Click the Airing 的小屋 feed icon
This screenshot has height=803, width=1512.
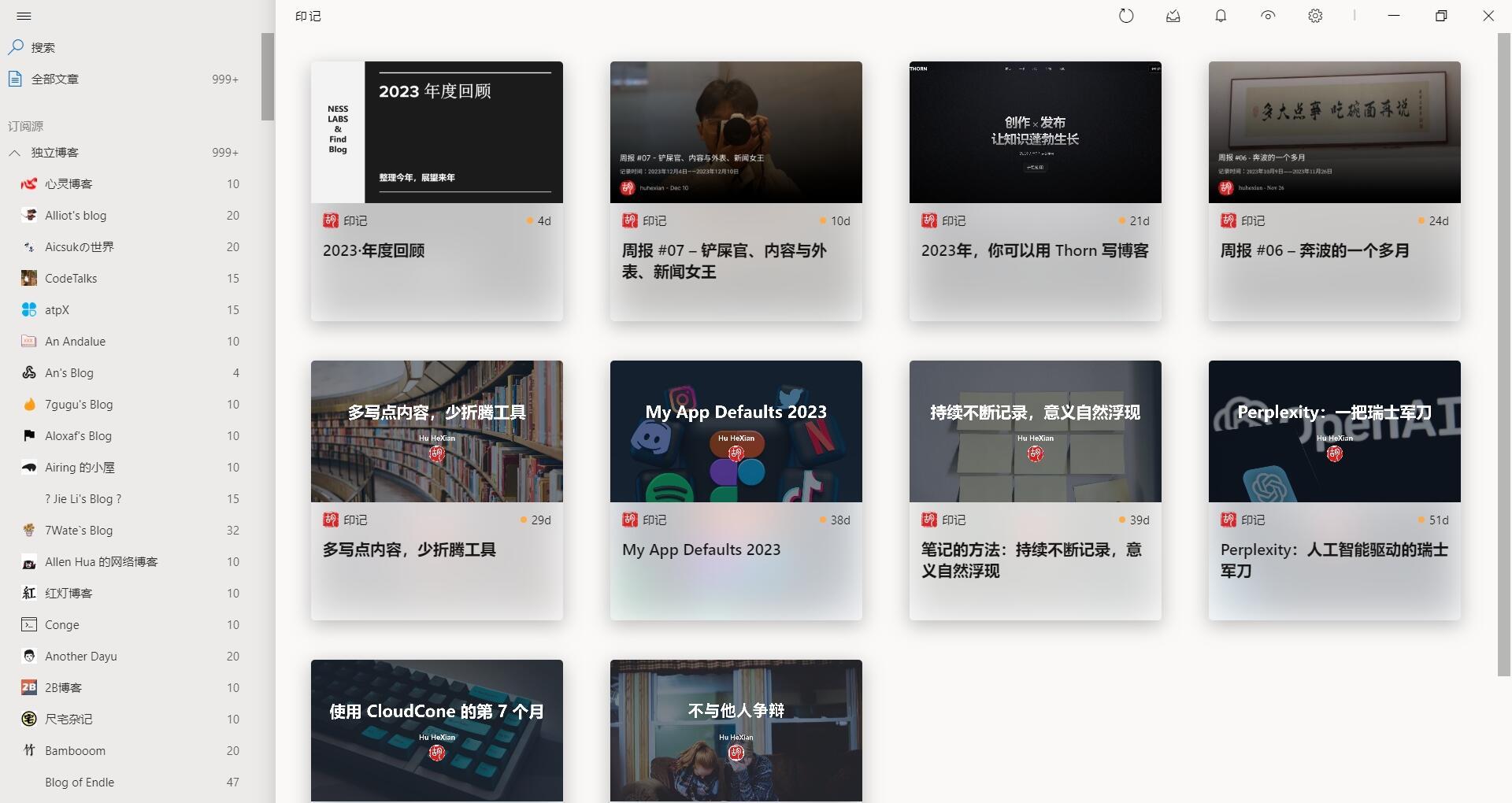point(29,468)
